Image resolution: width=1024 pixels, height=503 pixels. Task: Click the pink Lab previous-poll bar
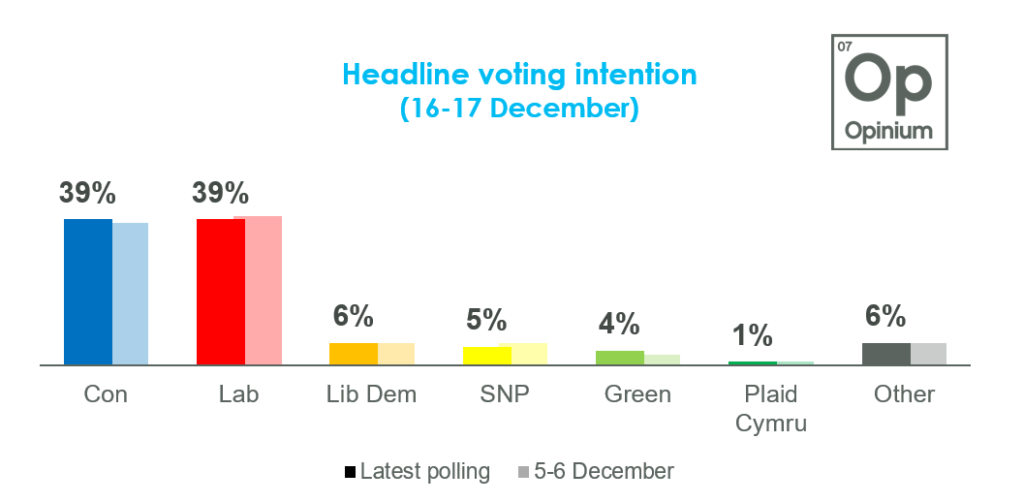(258, 291)
